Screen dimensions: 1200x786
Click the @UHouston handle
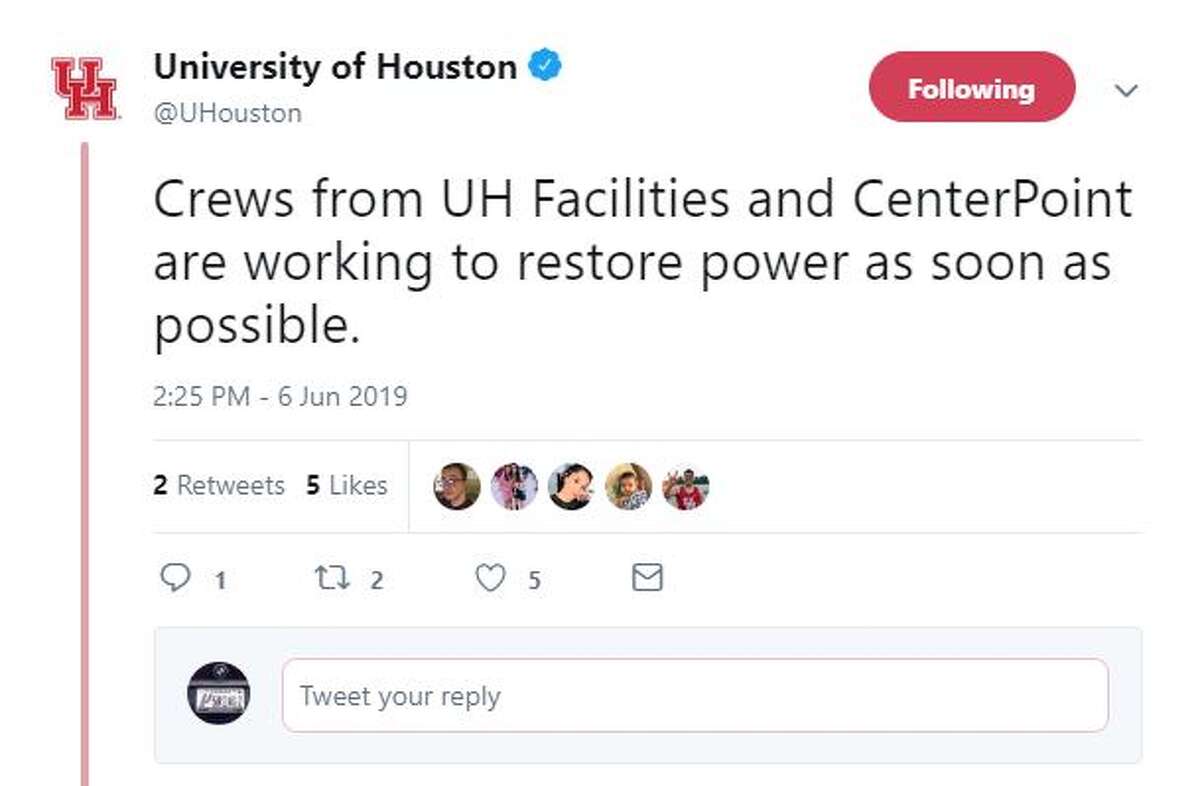point(227,113)
